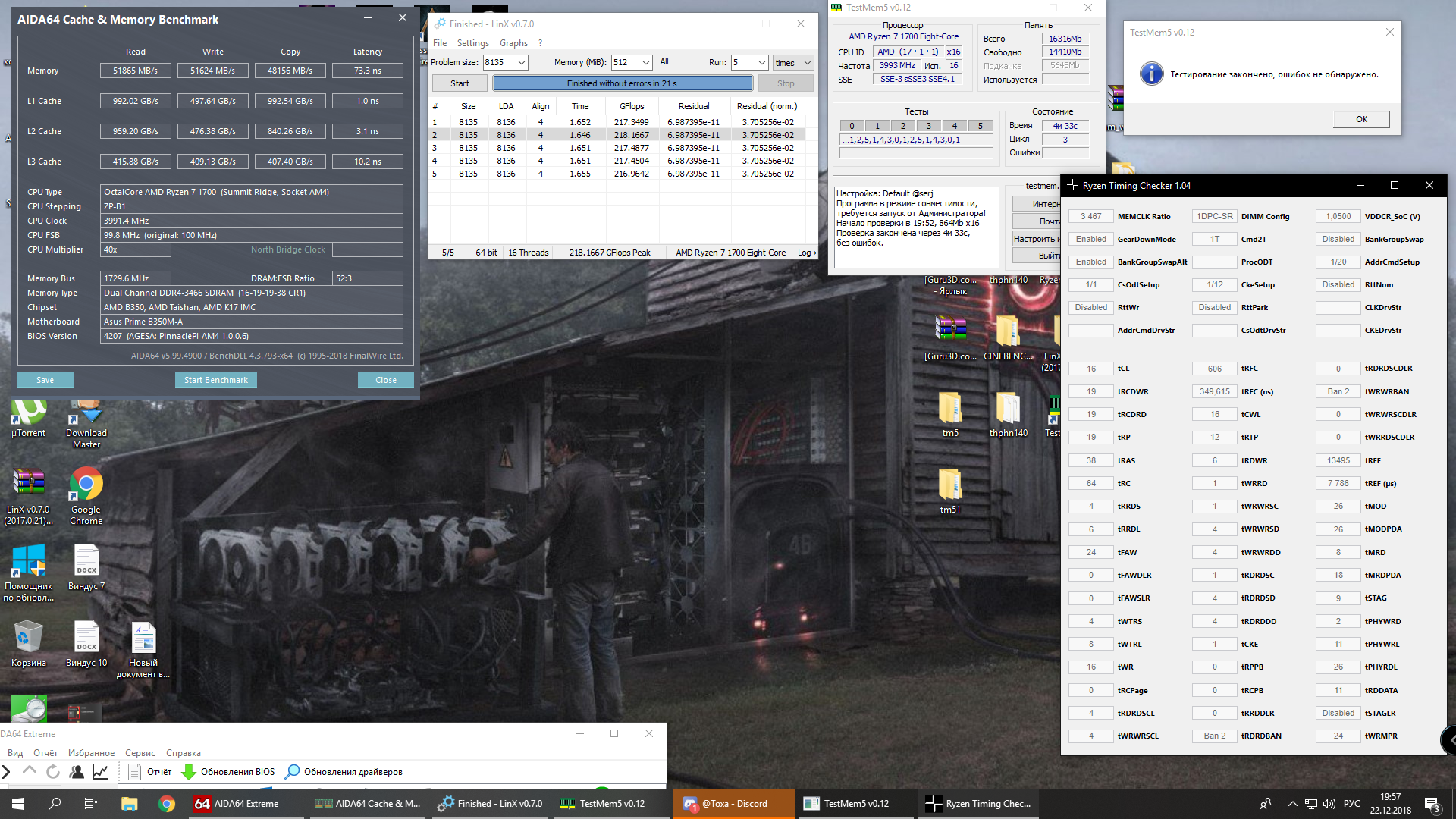Open the Сервис menu in AIDA64 Extreme
This screenshot has width=1456, height=819.
tap(140, 753)
